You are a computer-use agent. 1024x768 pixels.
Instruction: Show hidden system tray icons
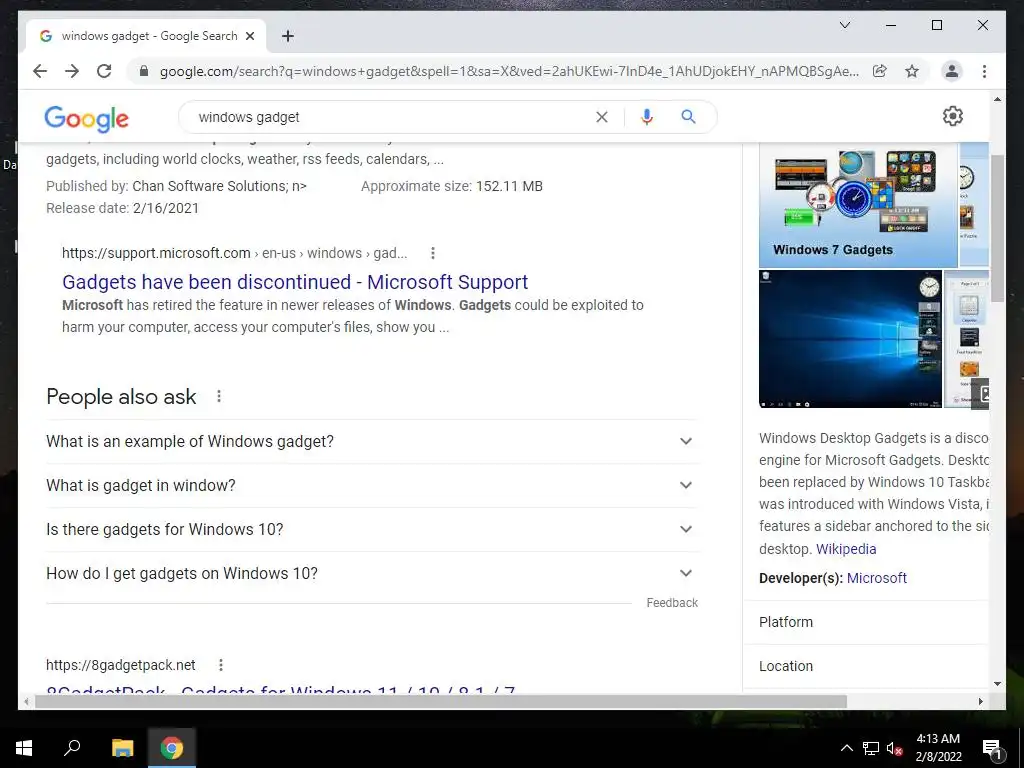[846, 748]
